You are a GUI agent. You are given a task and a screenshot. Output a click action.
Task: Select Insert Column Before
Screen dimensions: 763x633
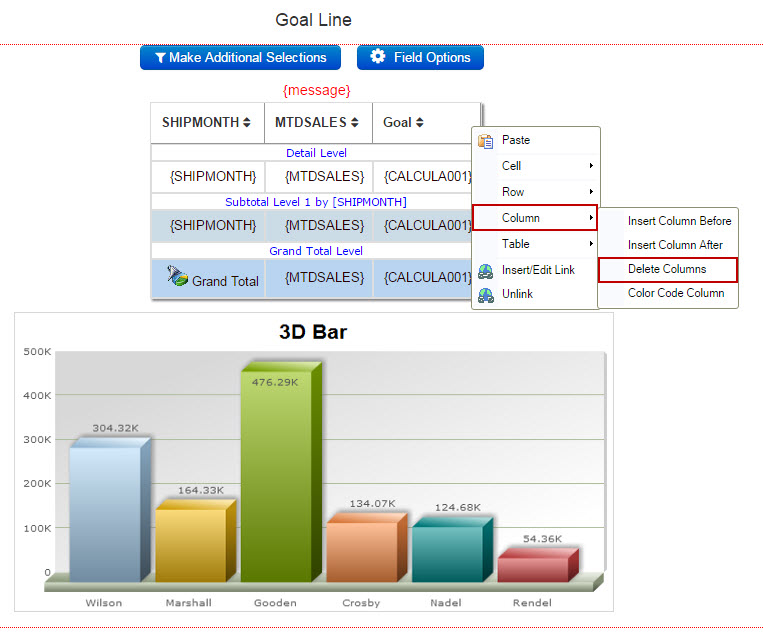(668, 221)
